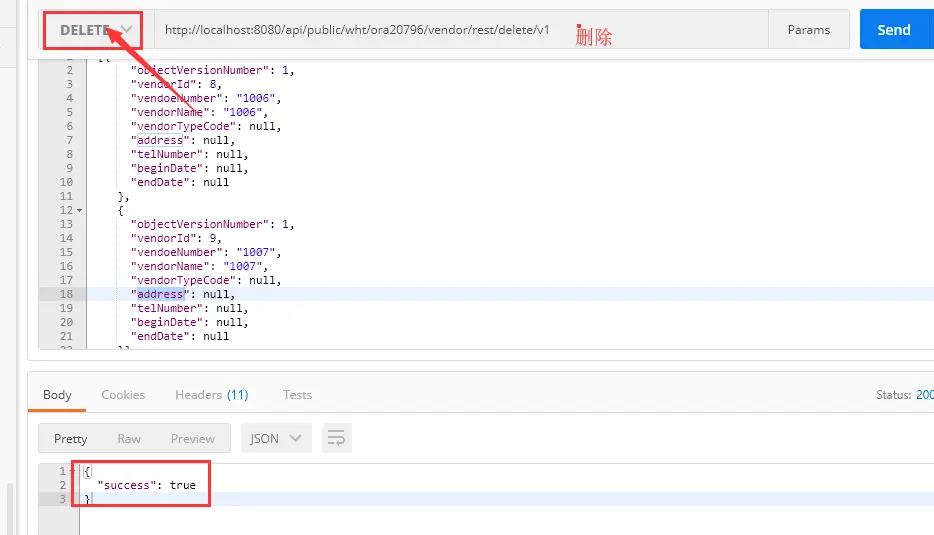Click the line 8 "telNumber" entry
Screen dimensions: 934x535
point(189,154)
